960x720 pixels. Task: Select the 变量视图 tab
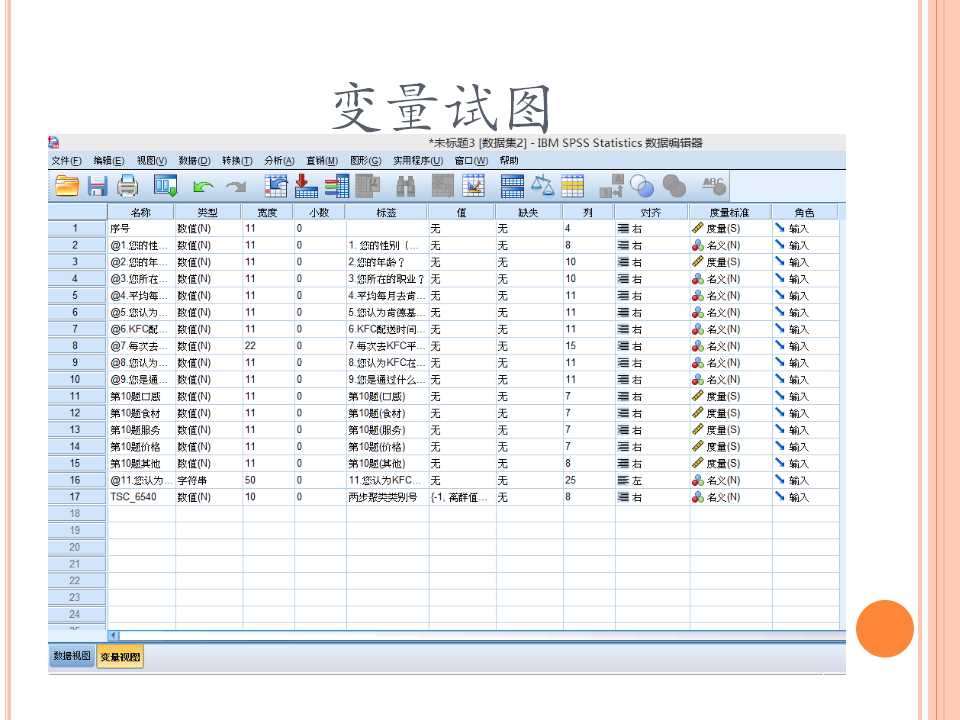click(x=120, y=657)
